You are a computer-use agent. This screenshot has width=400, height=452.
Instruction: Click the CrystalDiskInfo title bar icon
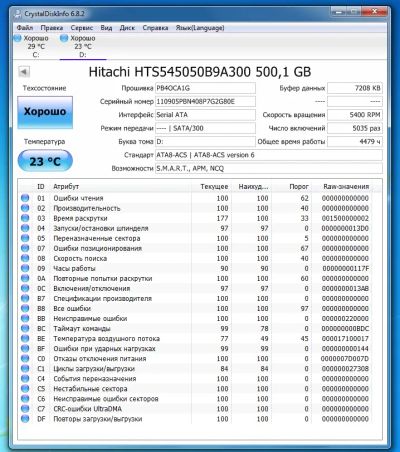(17, 14)
